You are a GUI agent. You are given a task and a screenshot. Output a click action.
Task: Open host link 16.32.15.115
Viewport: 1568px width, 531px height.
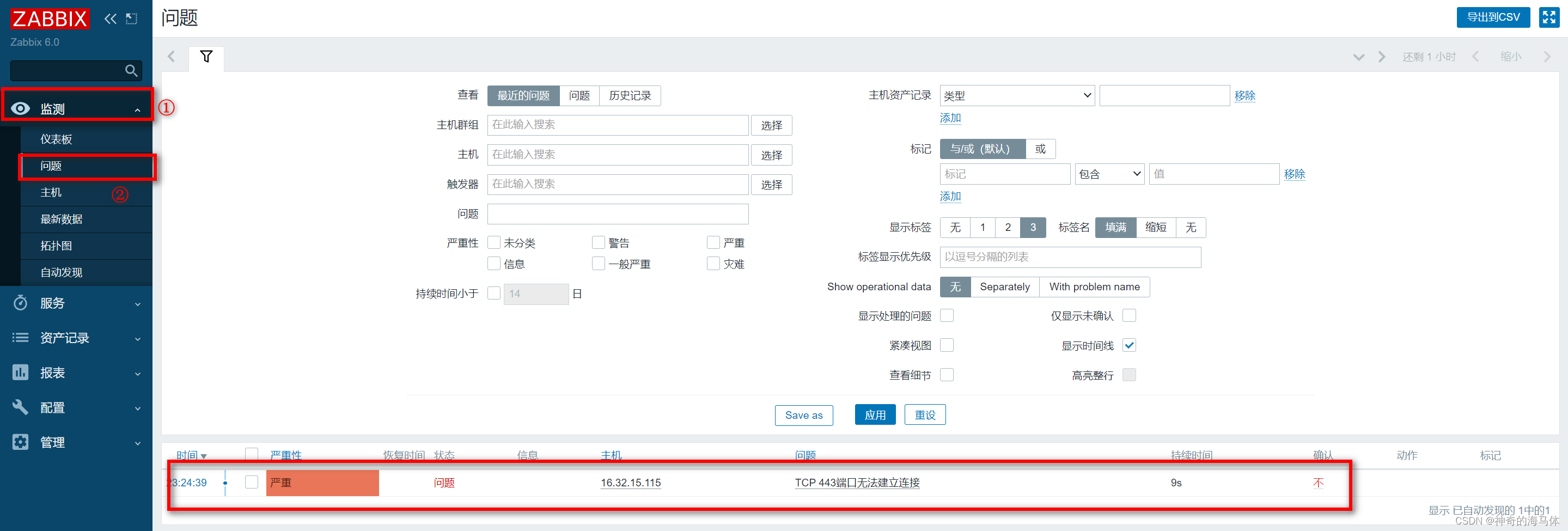click(x=631, y=483)
